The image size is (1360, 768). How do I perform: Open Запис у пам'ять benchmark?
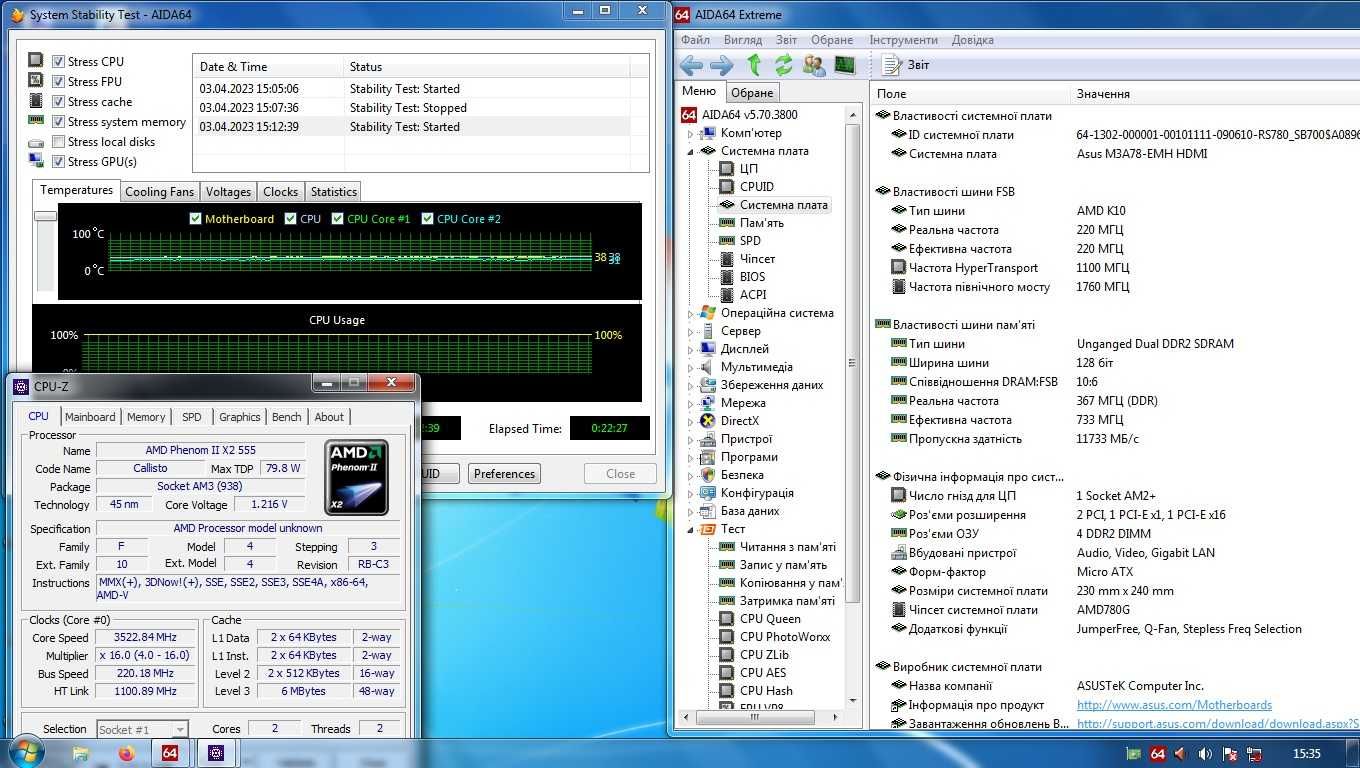click(783, 565)
